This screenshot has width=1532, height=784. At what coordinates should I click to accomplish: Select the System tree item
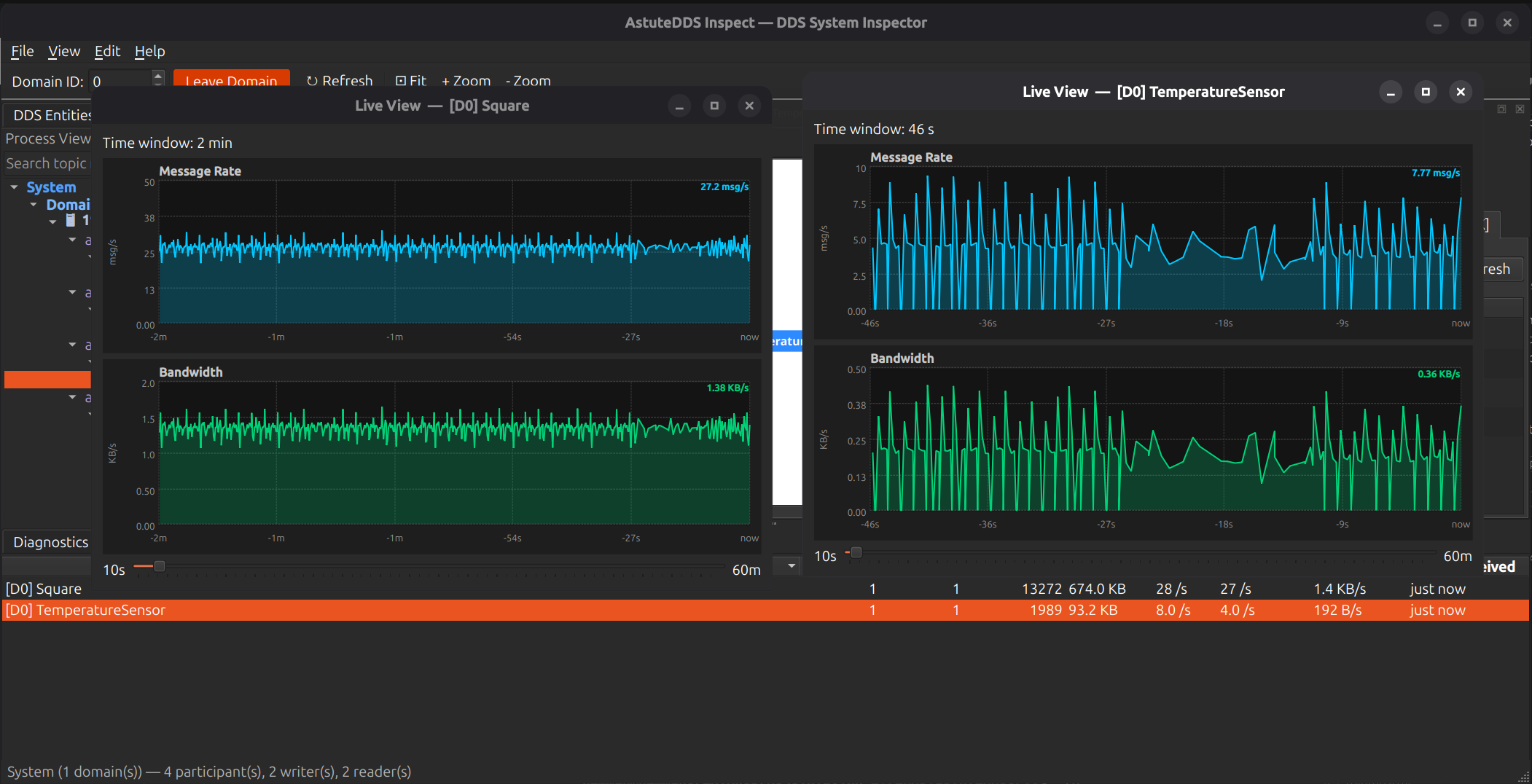(51, 187)
